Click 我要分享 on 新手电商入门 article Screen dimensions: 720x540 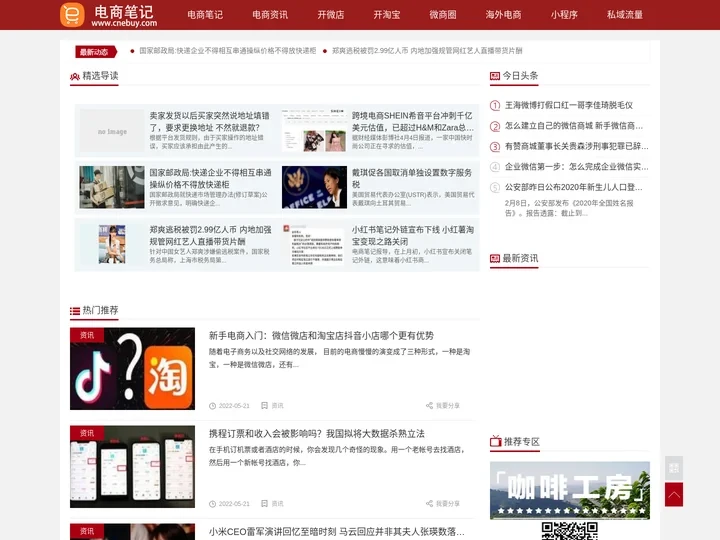tap(448, 405)
